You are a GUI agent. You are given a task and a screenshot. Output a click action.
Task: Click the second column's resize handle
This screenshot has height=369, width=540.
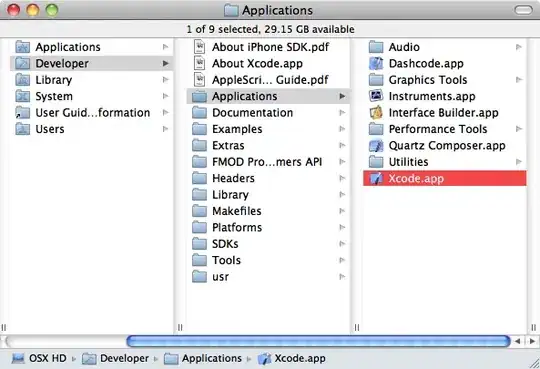[x=357, y=327]
